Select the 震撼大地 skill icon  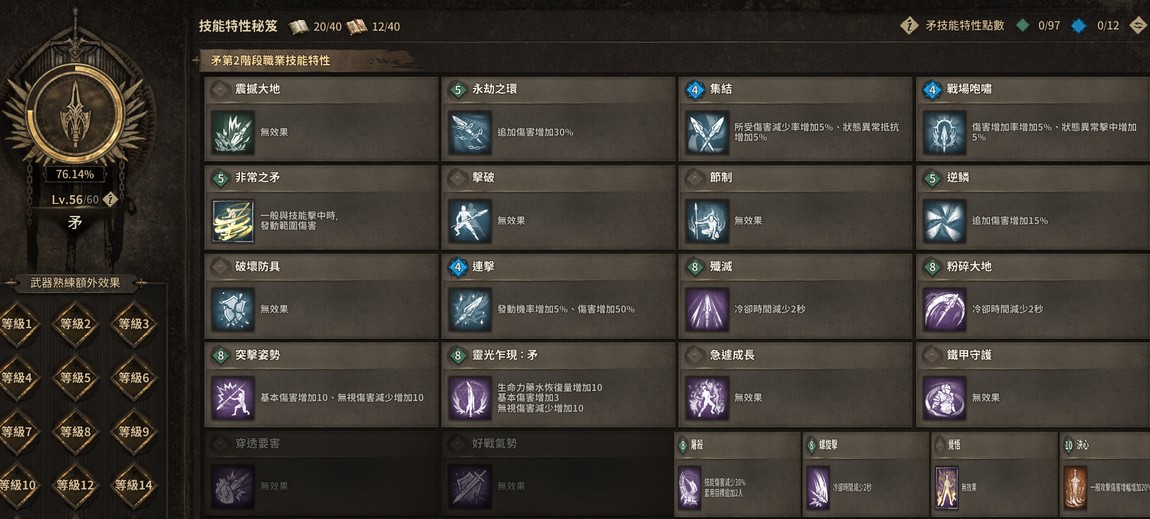click(x=233, y=132)
